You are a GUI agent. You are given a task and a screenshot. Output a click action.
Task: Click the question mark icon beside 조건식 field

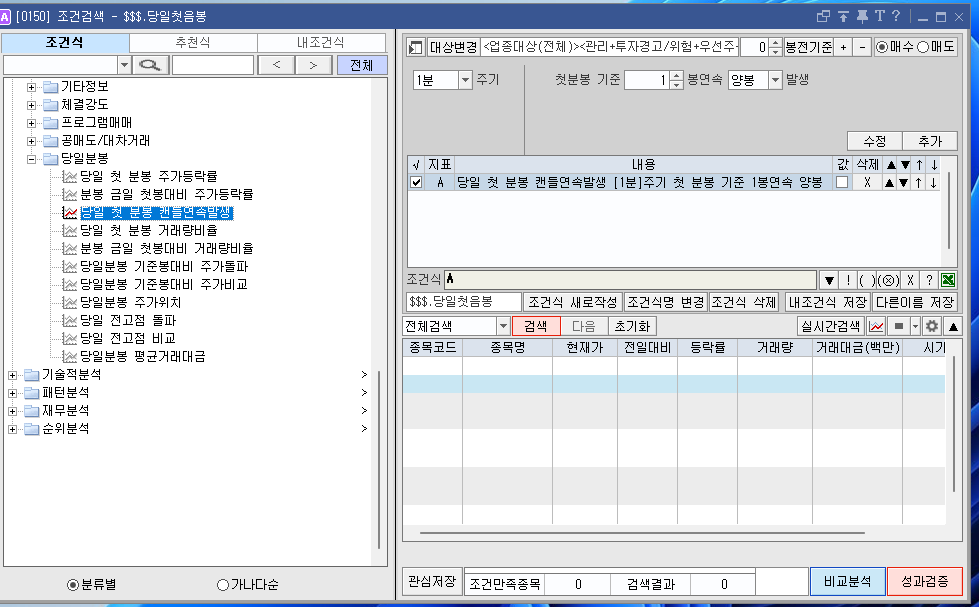(929, 280)
